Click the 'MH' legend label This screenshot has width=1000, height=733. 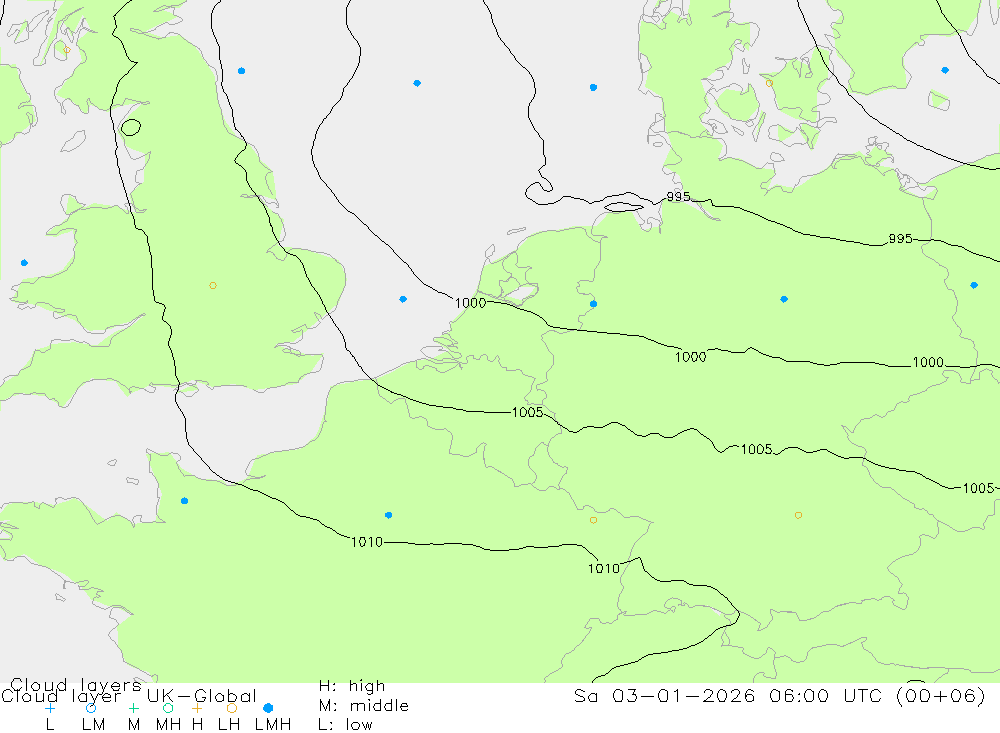coord(168,725)
